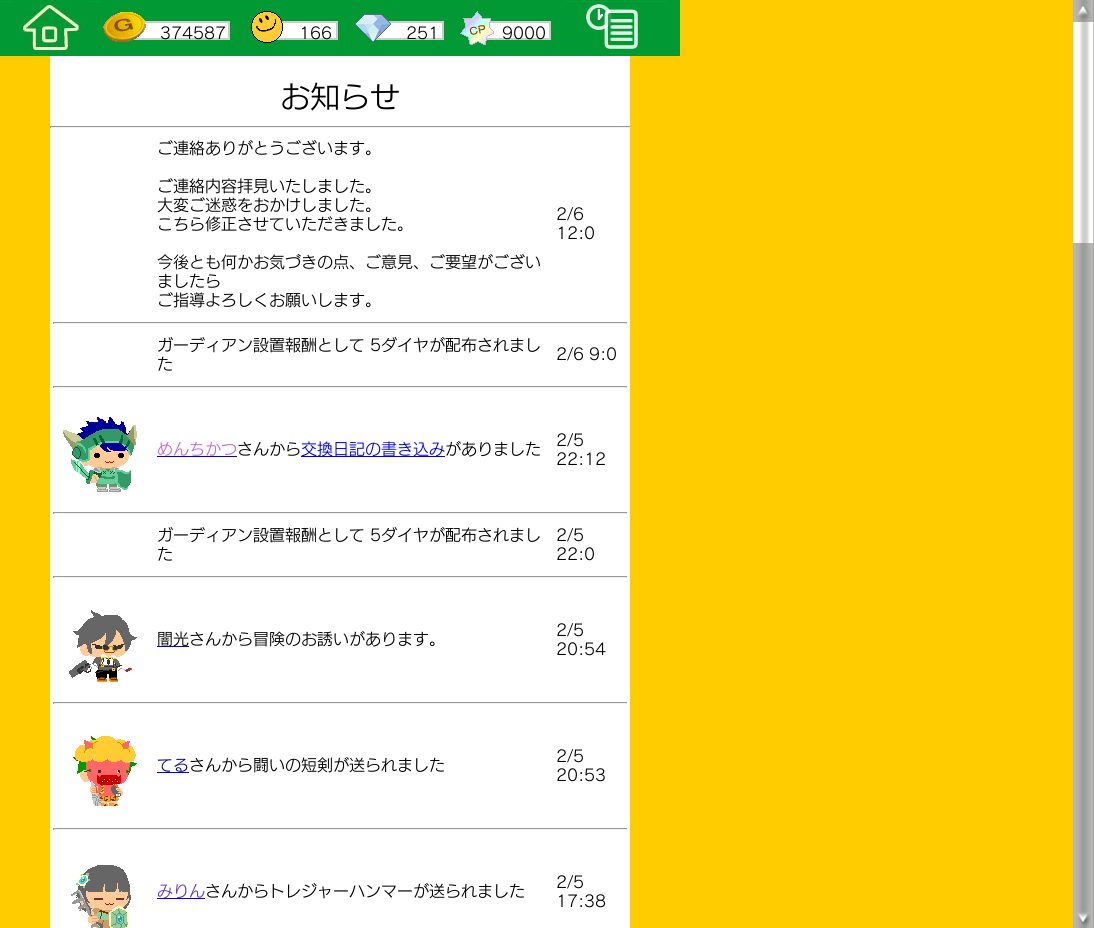Open the めんちかつ profile link
The width and height of the screenshot is (1094, 928).
(x=197, y=449)
